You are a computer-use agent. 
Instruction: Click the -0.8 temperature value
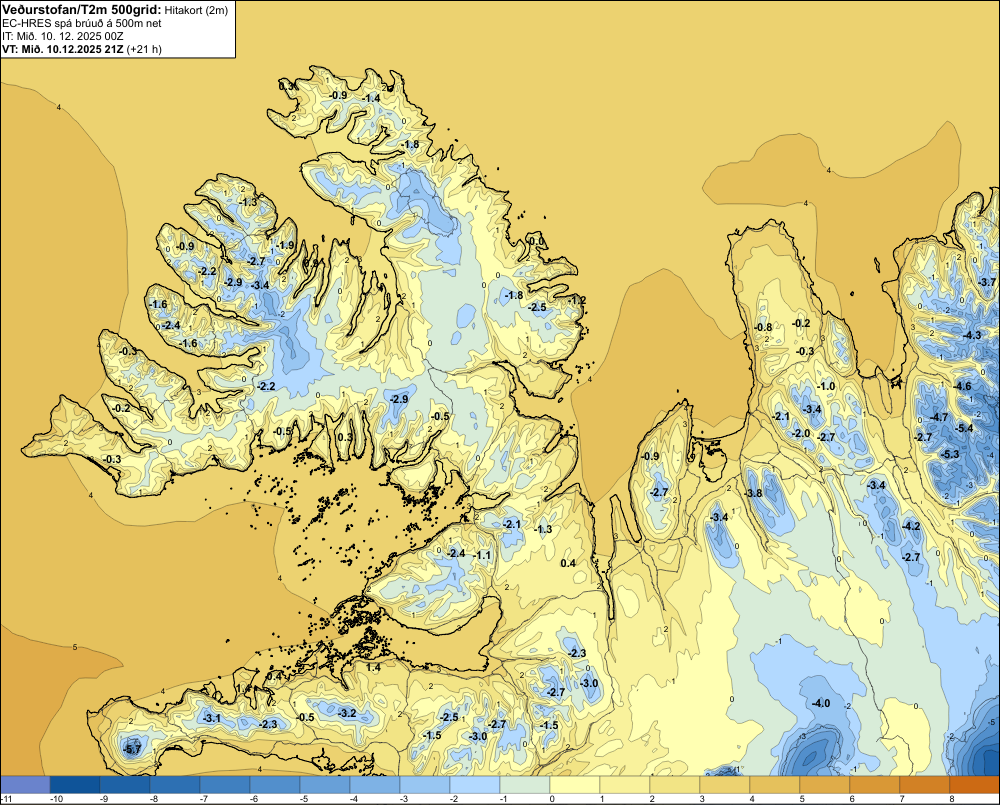coord(763,327)
